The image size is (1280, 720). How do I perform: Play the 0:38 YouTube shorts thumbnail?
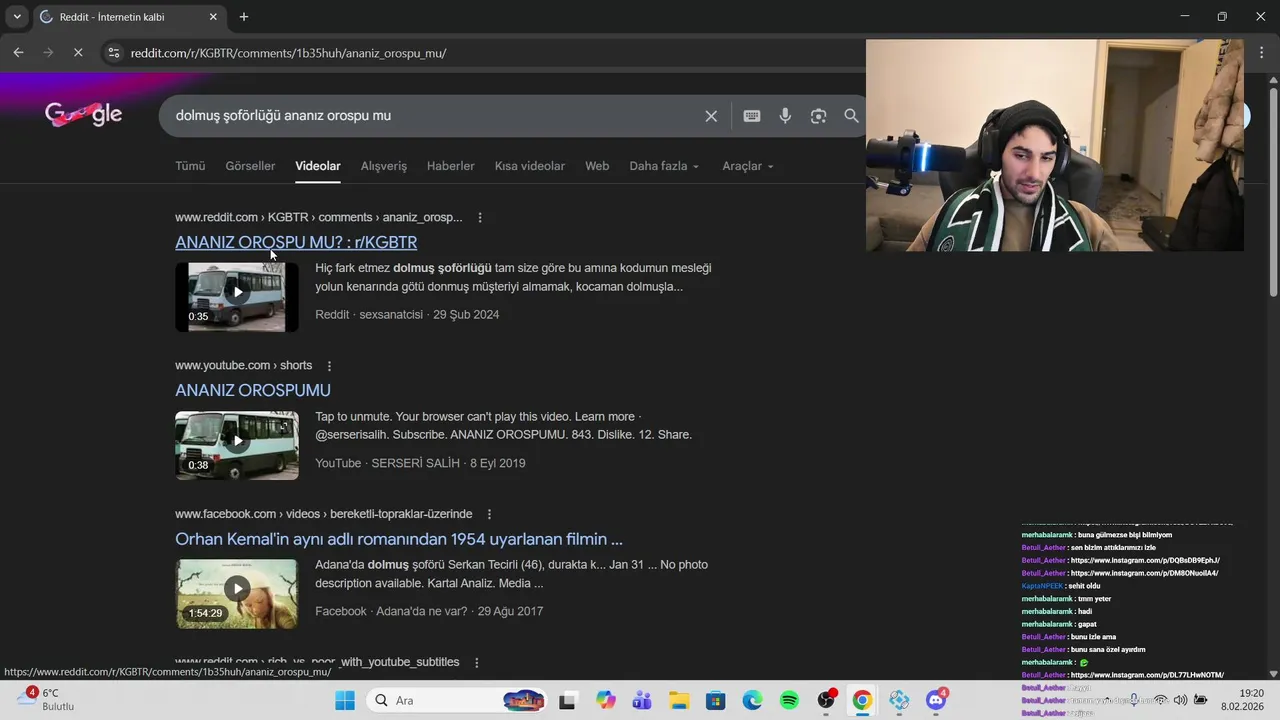237,445
